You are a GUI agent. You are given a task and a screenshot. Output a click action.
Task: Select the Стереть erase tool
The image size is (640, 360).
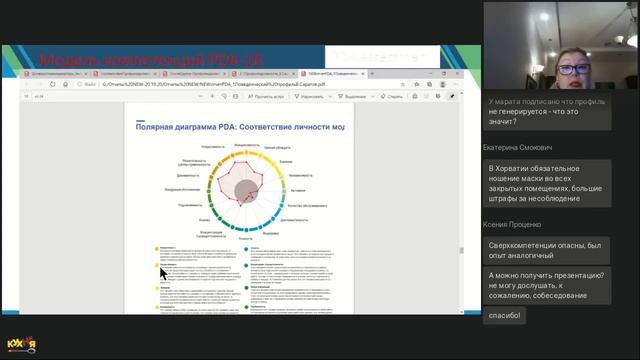click(x=391, y=96)
